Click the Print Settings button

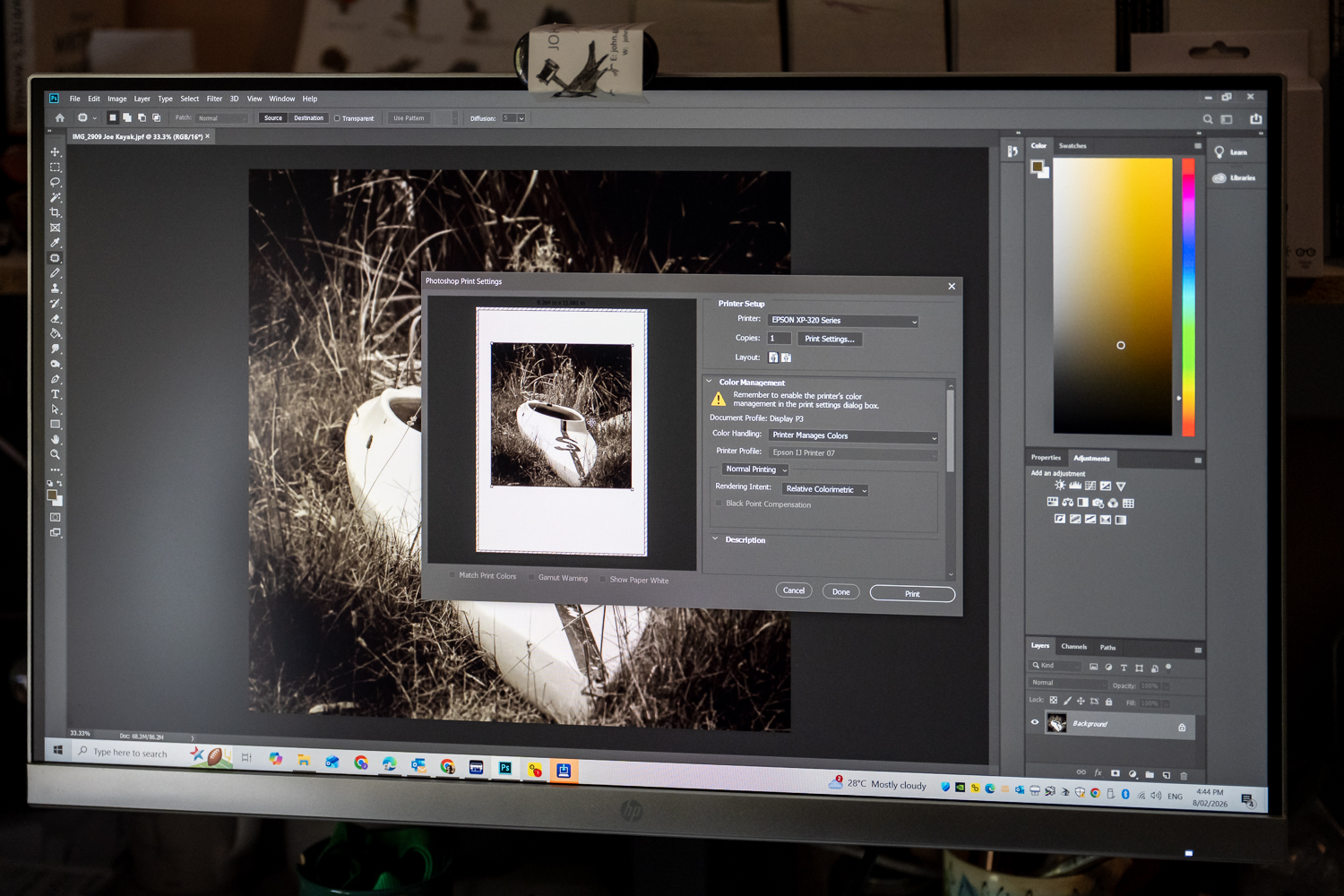[x=829, y=339]
